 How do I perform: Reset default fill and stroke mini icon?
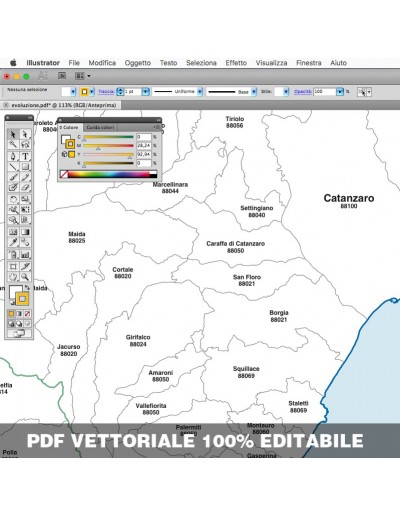(12, 302)
